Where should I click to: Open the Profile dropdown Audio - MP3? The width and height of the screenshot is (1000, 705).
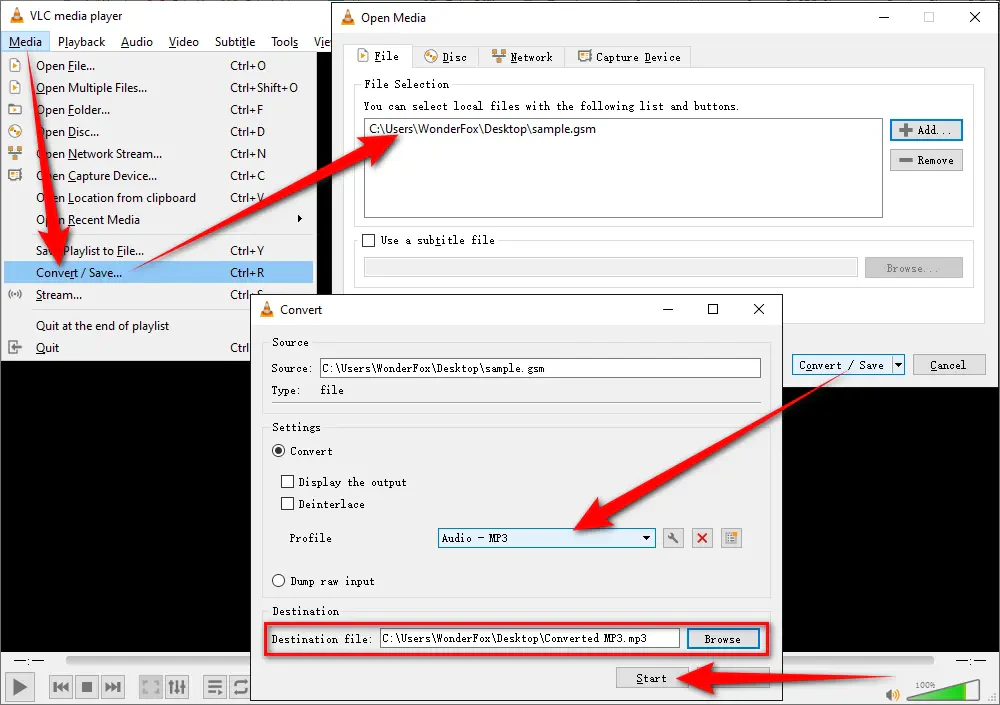coord(547,538)
